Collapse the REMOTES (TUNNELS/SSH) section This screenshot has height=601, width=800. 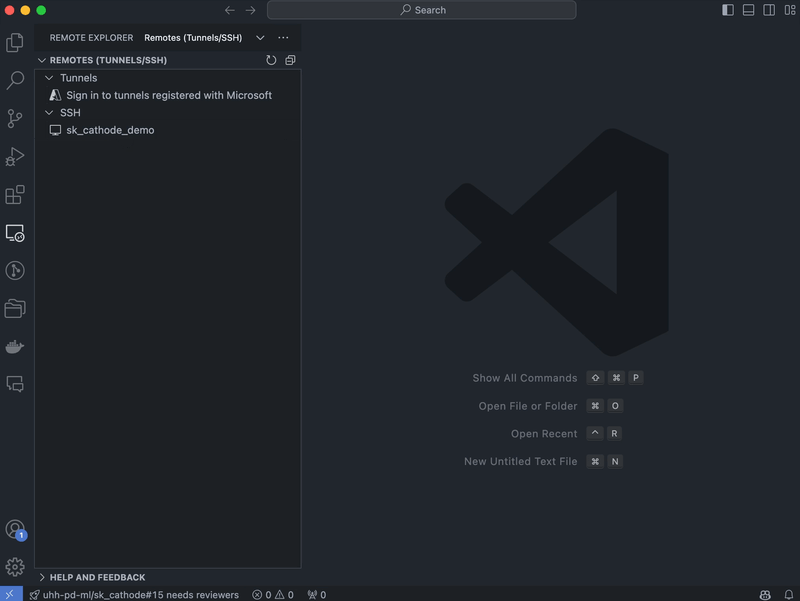pos(42,60)
